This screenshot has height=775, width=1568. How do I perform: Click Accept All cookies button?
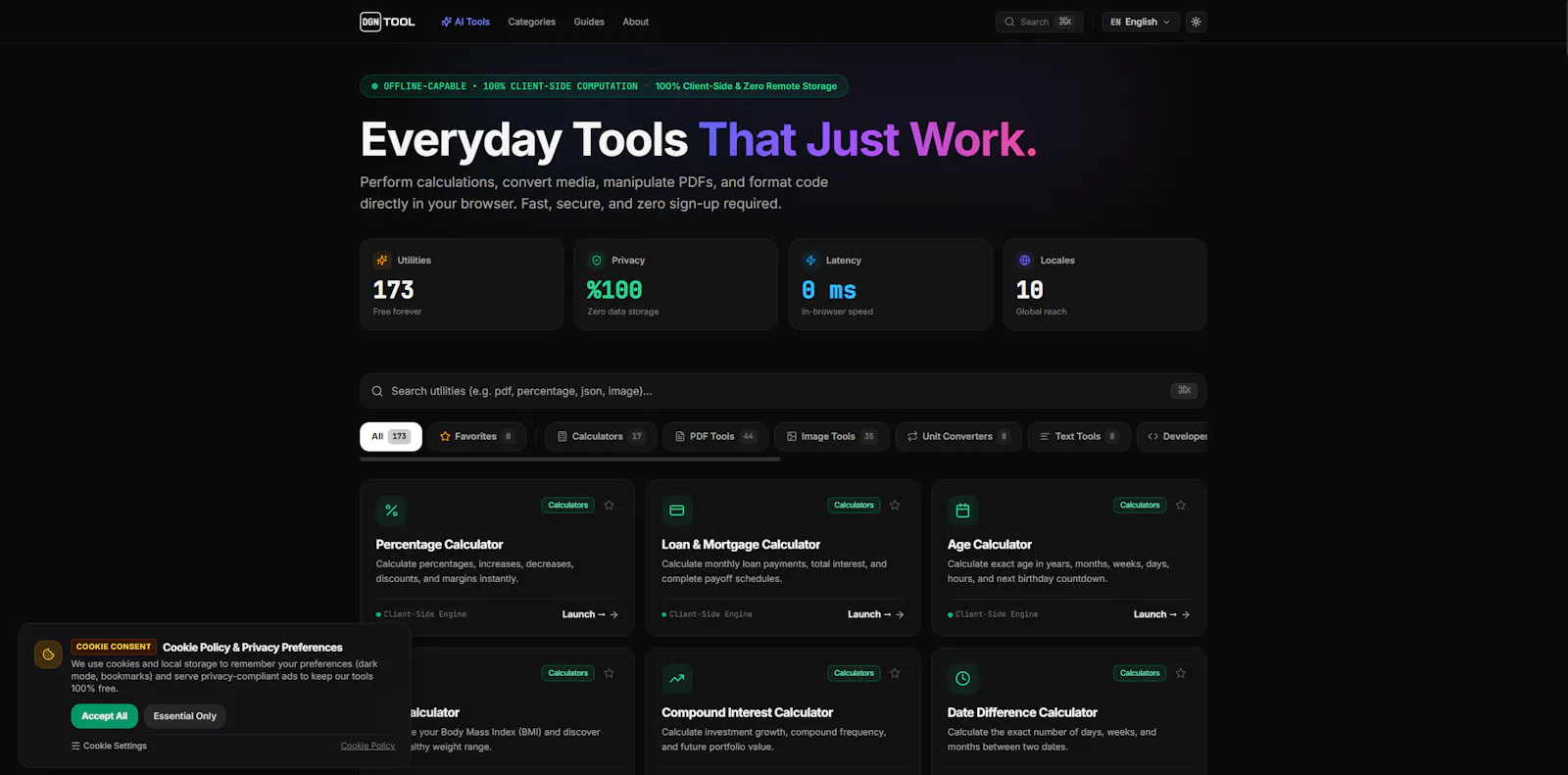104,716
